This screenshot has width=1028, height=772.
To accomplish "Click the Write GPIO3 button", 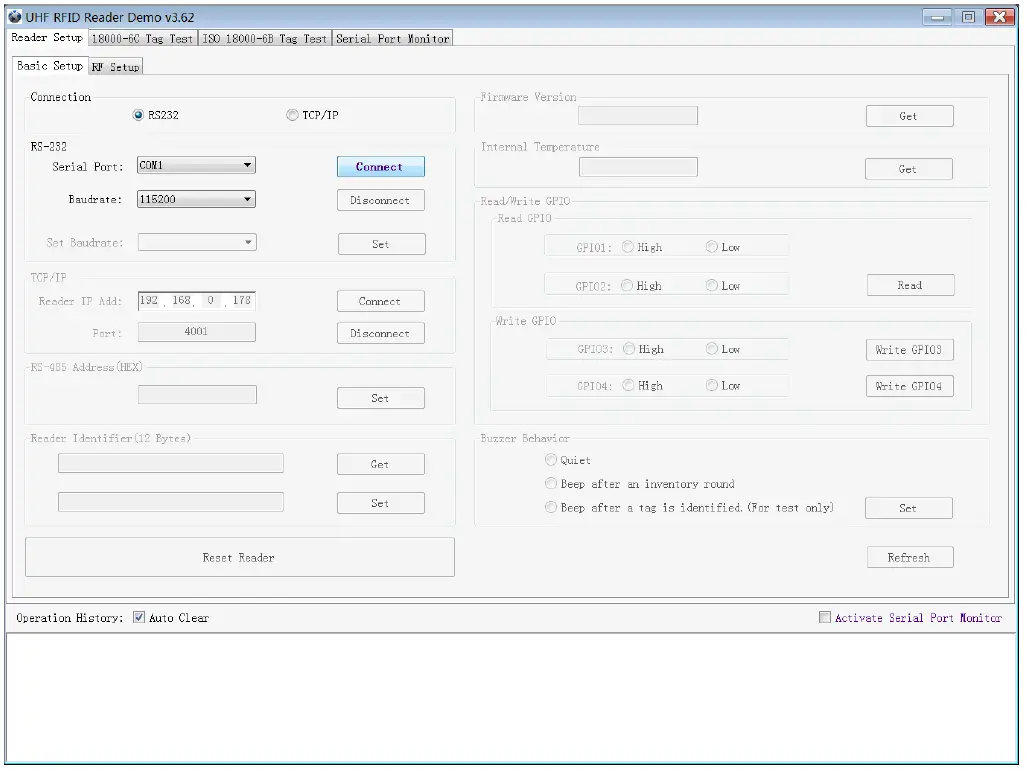I will [x=908, y=349].
